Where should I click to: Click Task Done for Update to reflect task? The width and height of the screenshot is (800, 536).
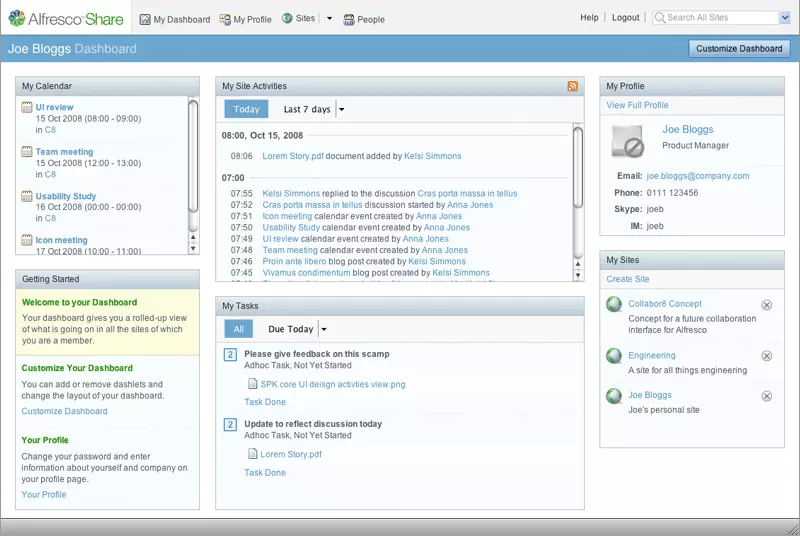pos(265,473)
